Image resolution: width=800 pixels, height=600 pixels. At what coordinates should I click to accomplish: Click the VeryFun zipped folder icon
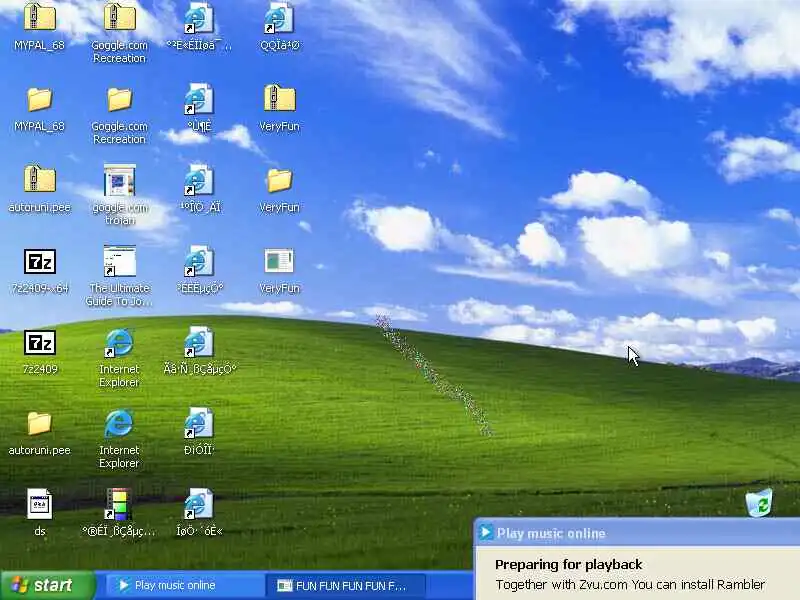[279, 98]
